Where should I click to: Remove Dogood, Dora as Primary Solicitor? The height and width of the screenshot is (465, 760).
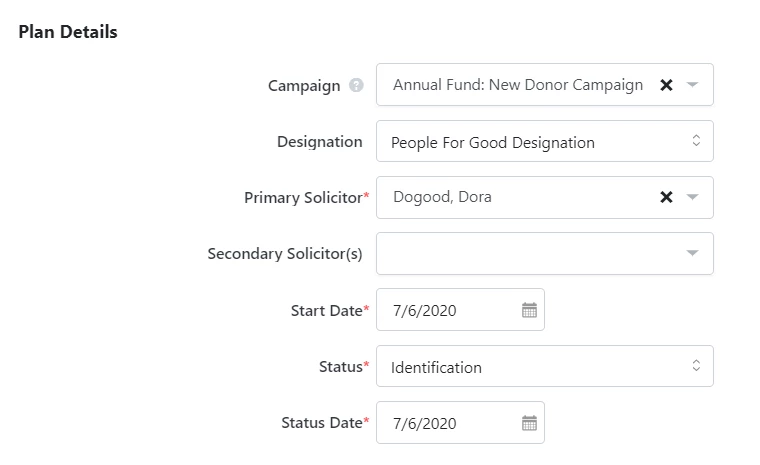click(x=666, y=197)
